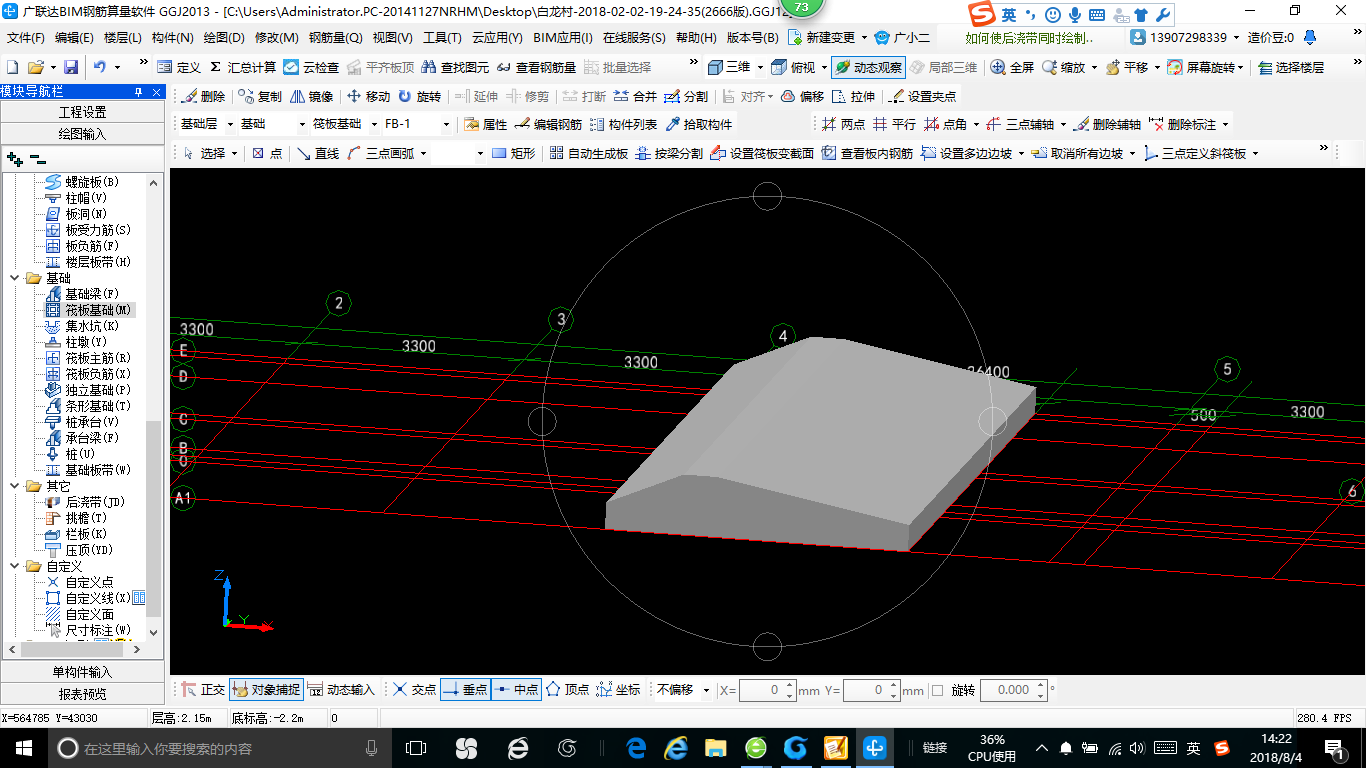Activate the 移动 move tool
Viewport: 1366px width, 768px height.
pos(368,97)
